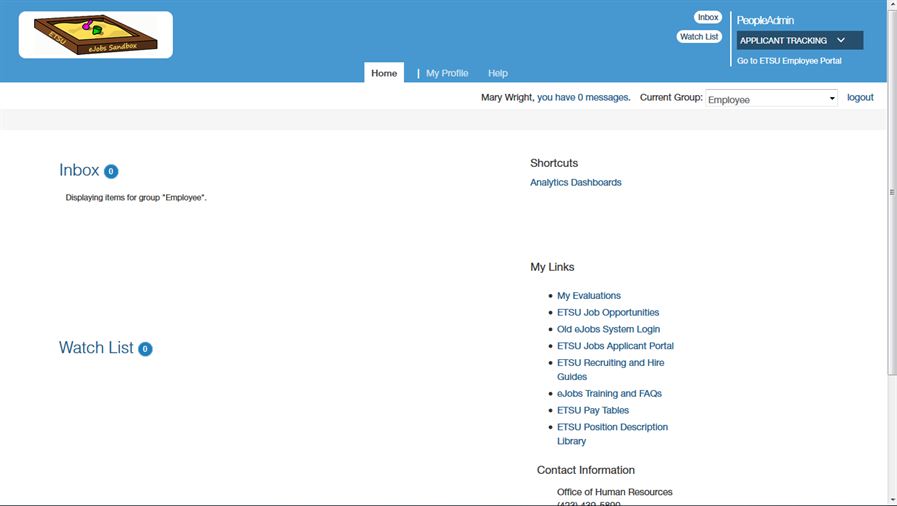Open the Inbox pill button in header
This screenshot has height=506, width=897.
tap(708, 18)
